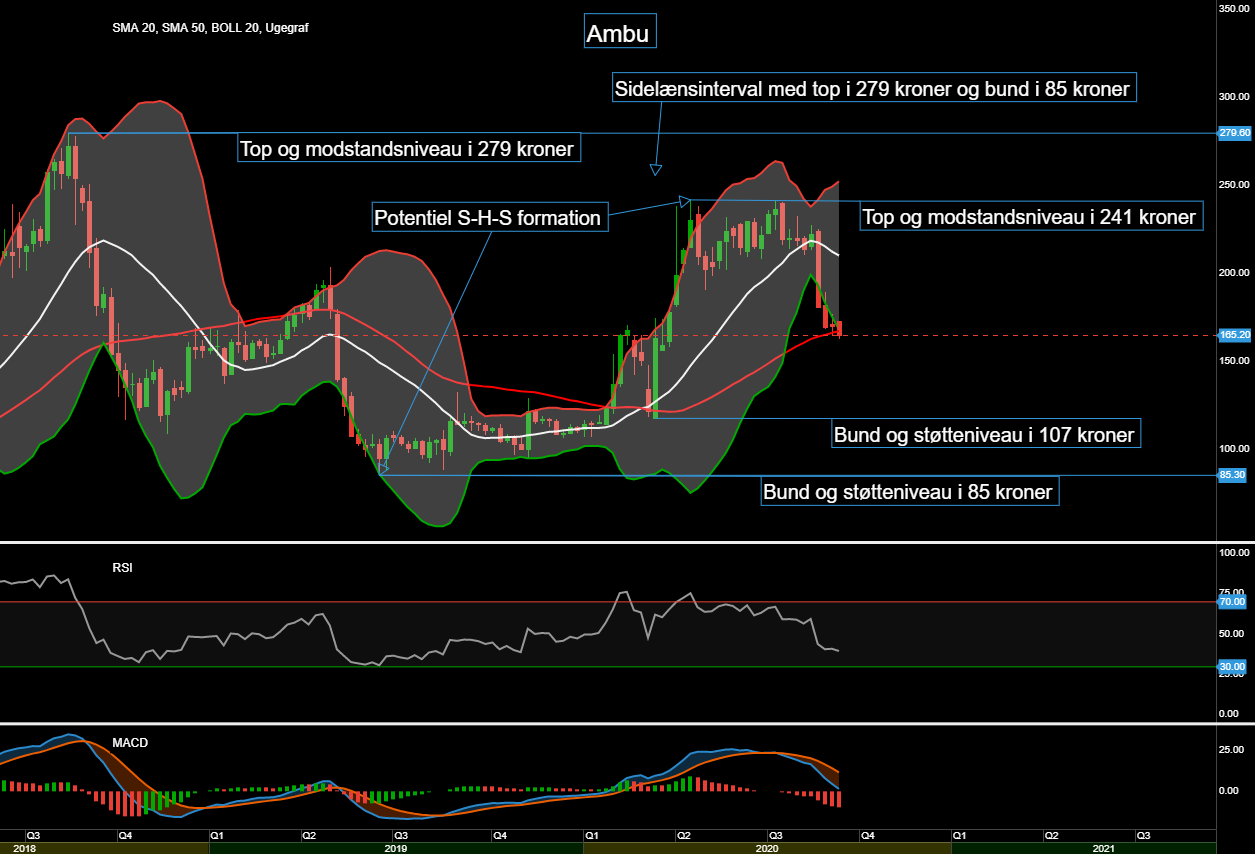The image size is (1255, 854).
Task: Click the 165.20 current price tag
Action: click(1235, 335)
